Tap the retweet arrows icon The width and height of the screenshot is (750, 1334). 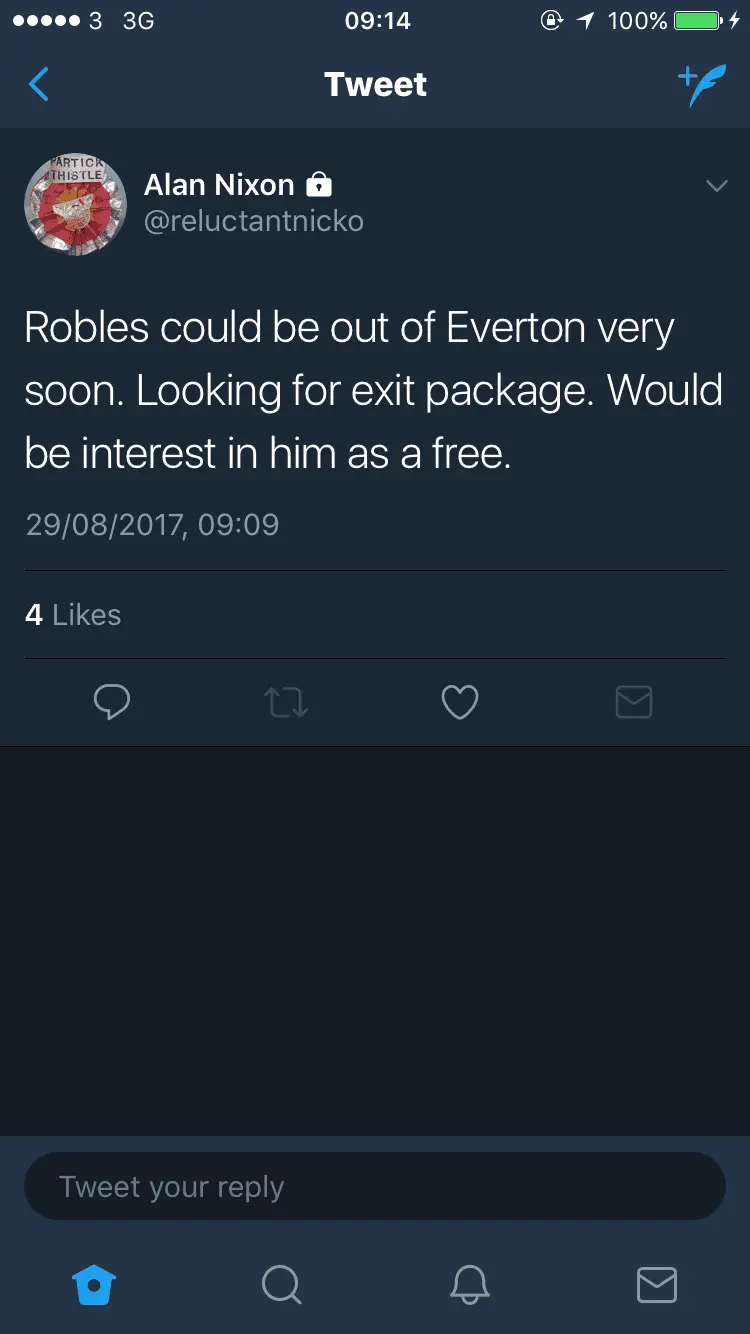[x=286, y=702]
